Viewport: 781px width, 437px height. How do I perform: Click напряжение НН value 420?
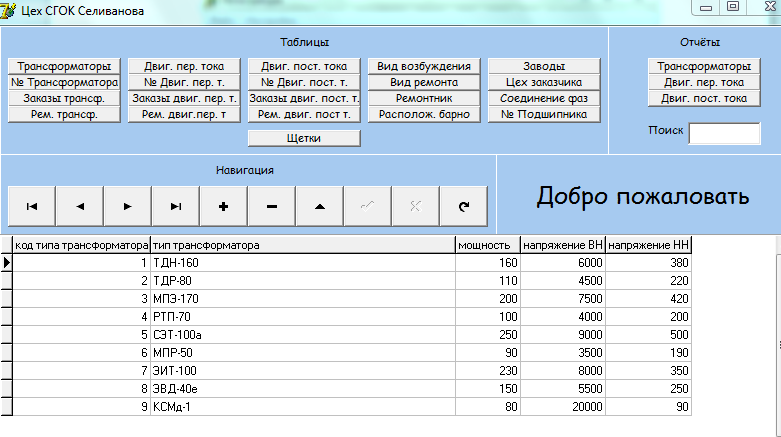[649, 298]
